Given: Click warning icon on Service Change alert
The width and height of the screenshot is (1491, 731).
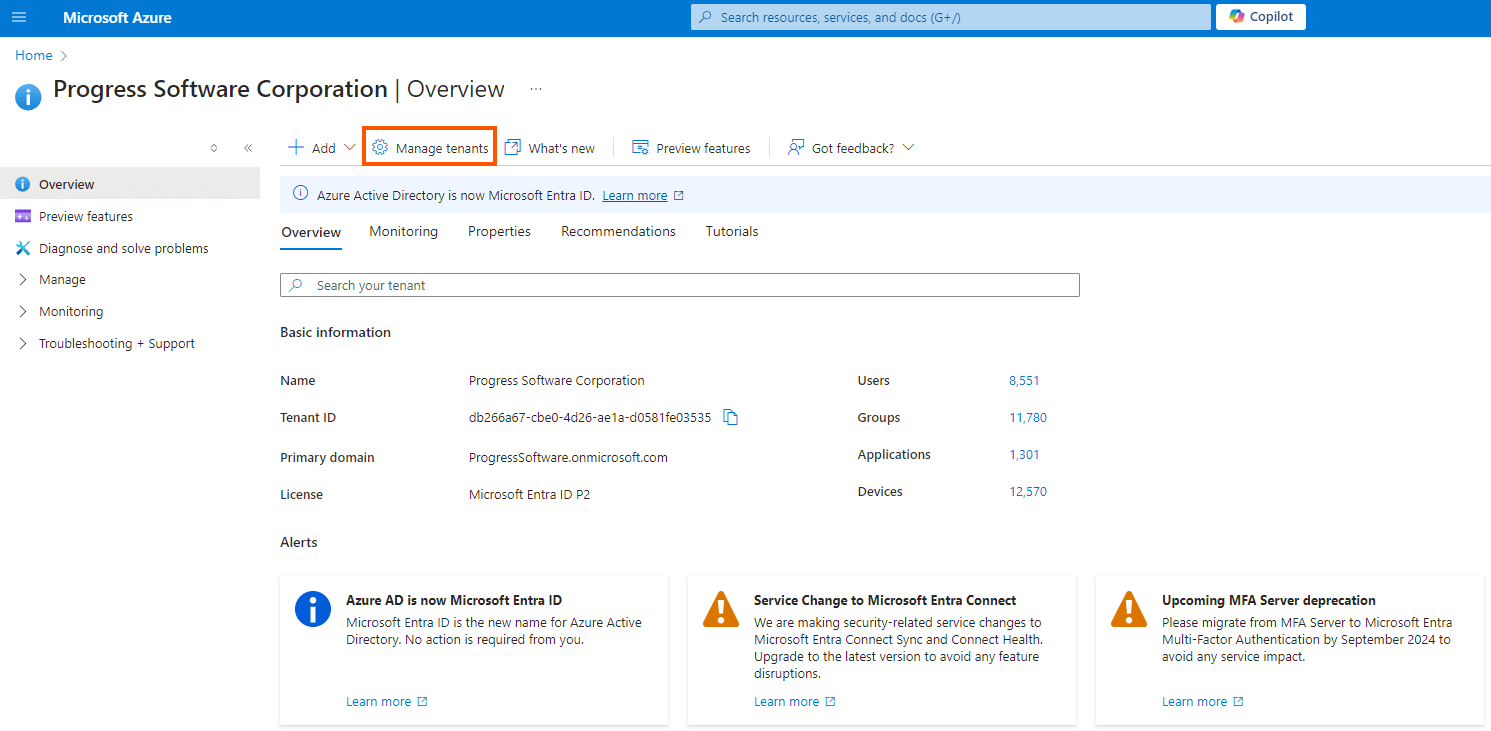Looking at the screenshot, I should [x=721, y=608].
